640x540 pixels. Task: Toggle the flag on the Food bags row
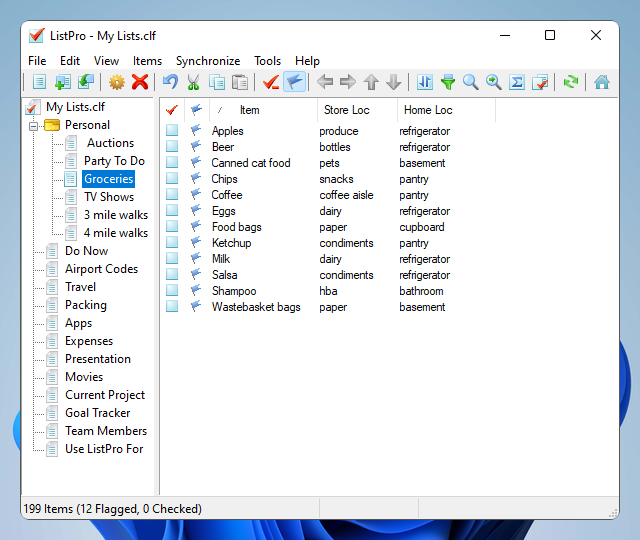(196, 226)
